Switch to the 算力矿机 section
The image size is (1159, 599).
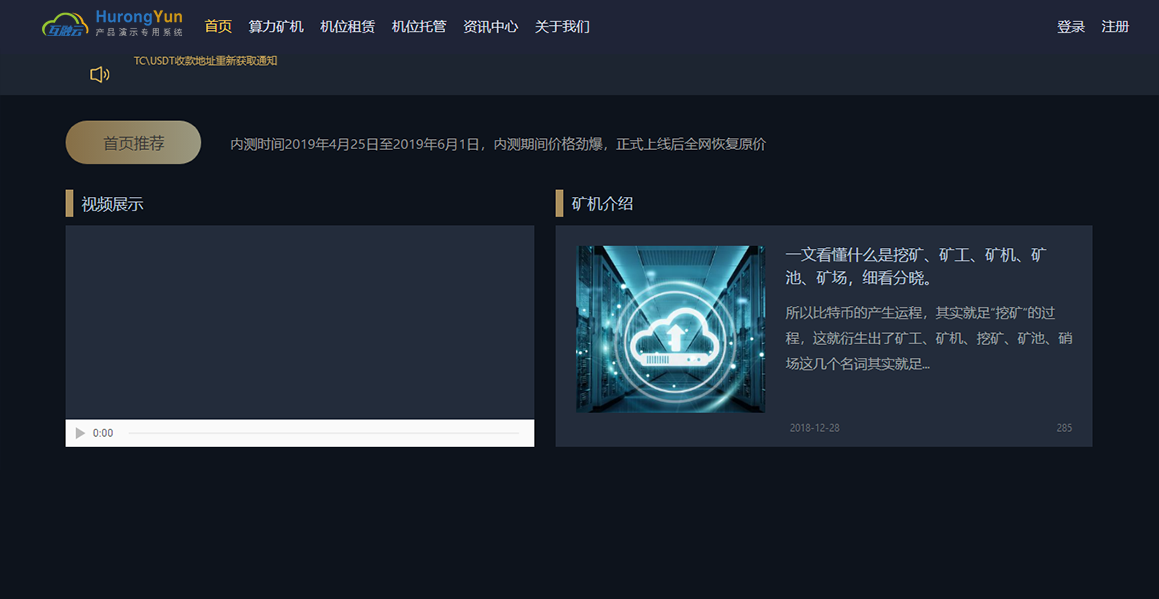click(x=275, y=26)
